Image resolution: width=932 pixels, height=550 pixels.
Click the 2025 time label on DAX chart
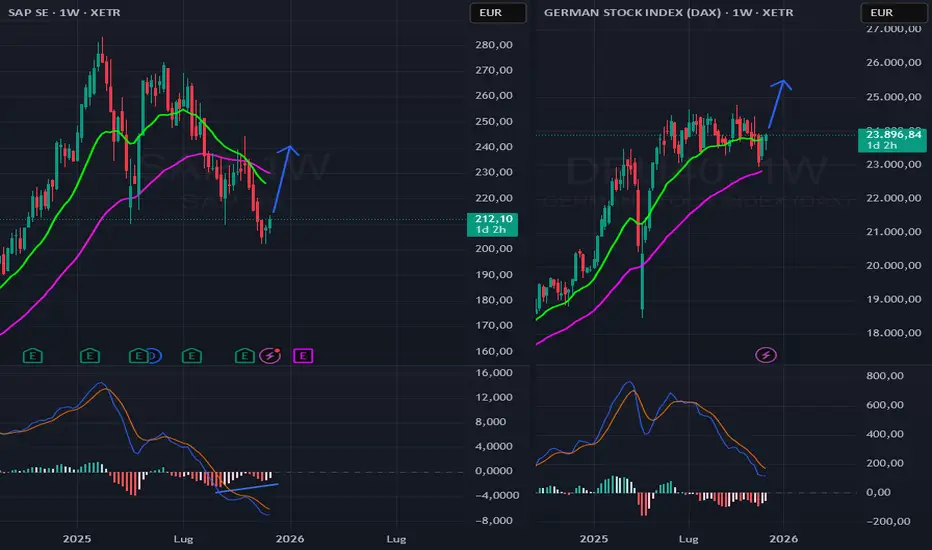pyautogui.click(x=594, y=539)
